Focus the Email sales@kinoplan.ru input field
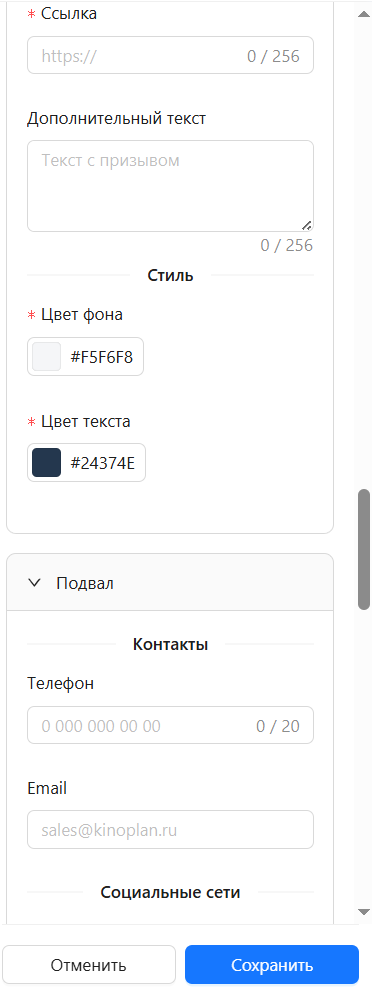 point(170,829)
